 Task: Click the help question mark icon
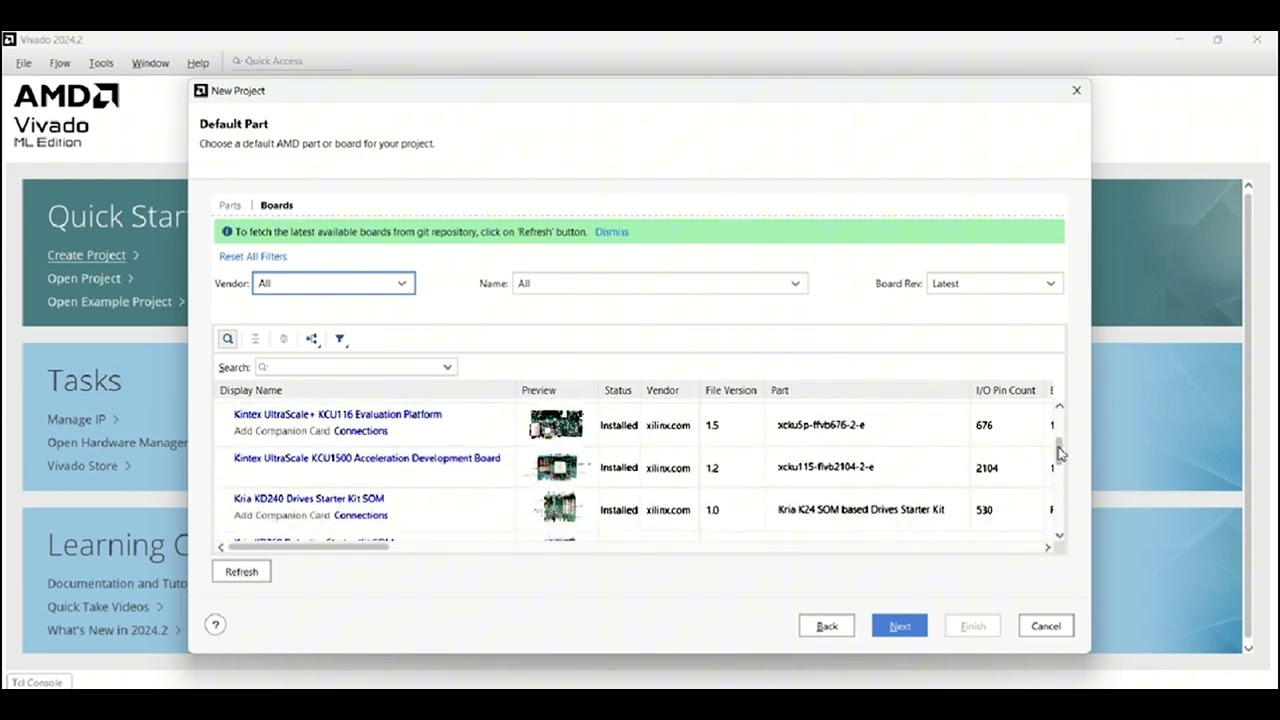point(215,625)
